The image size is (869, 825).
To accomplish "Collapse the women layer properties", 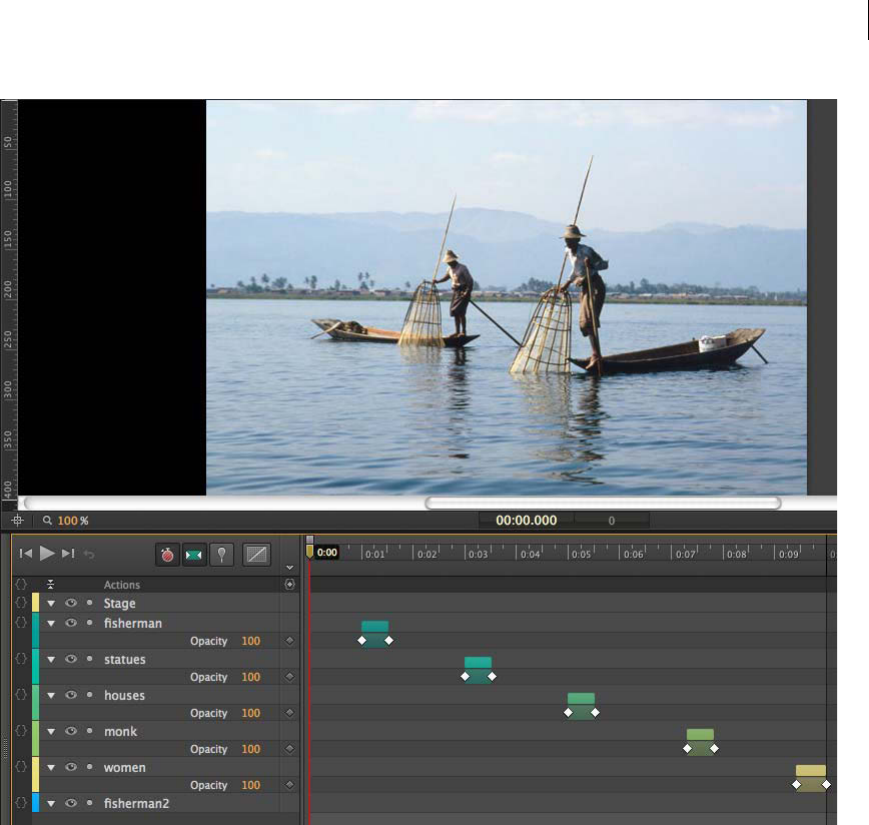I will coord(51,767).
